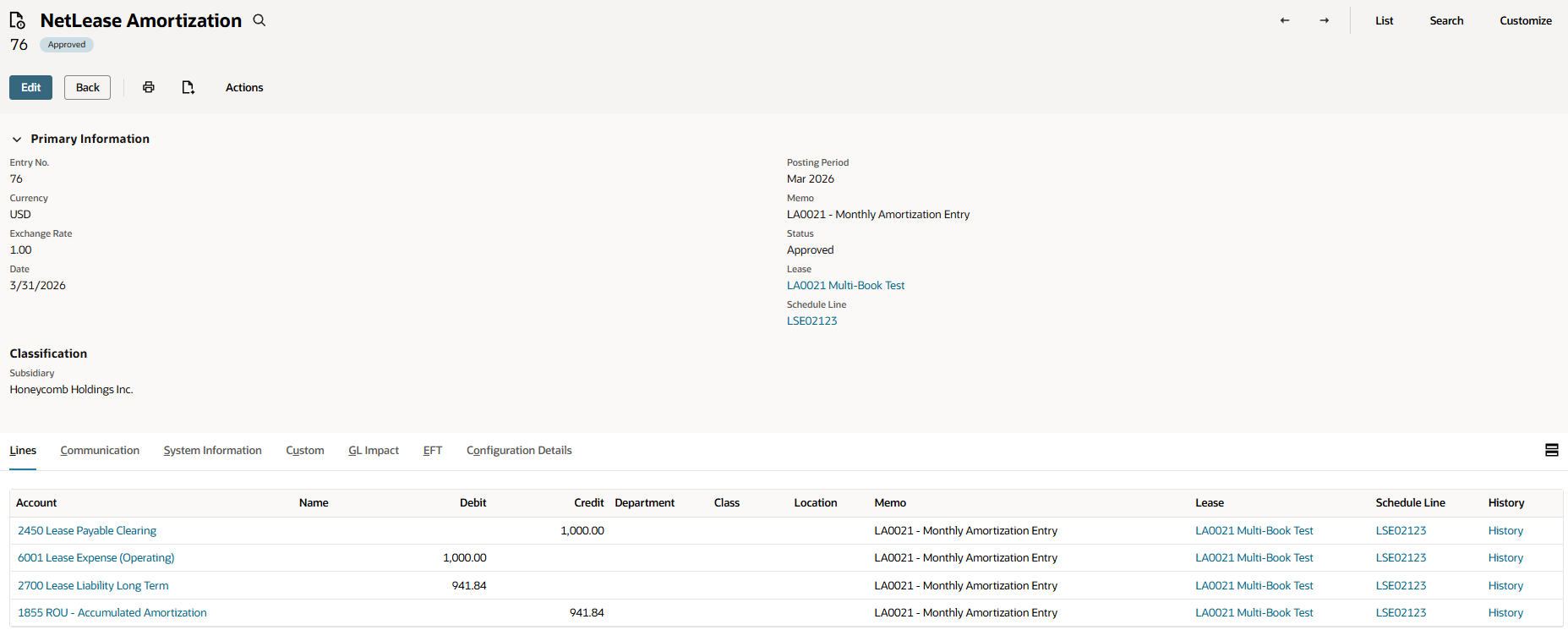Click the print icon
The image size is (1568, 641).
149,87
